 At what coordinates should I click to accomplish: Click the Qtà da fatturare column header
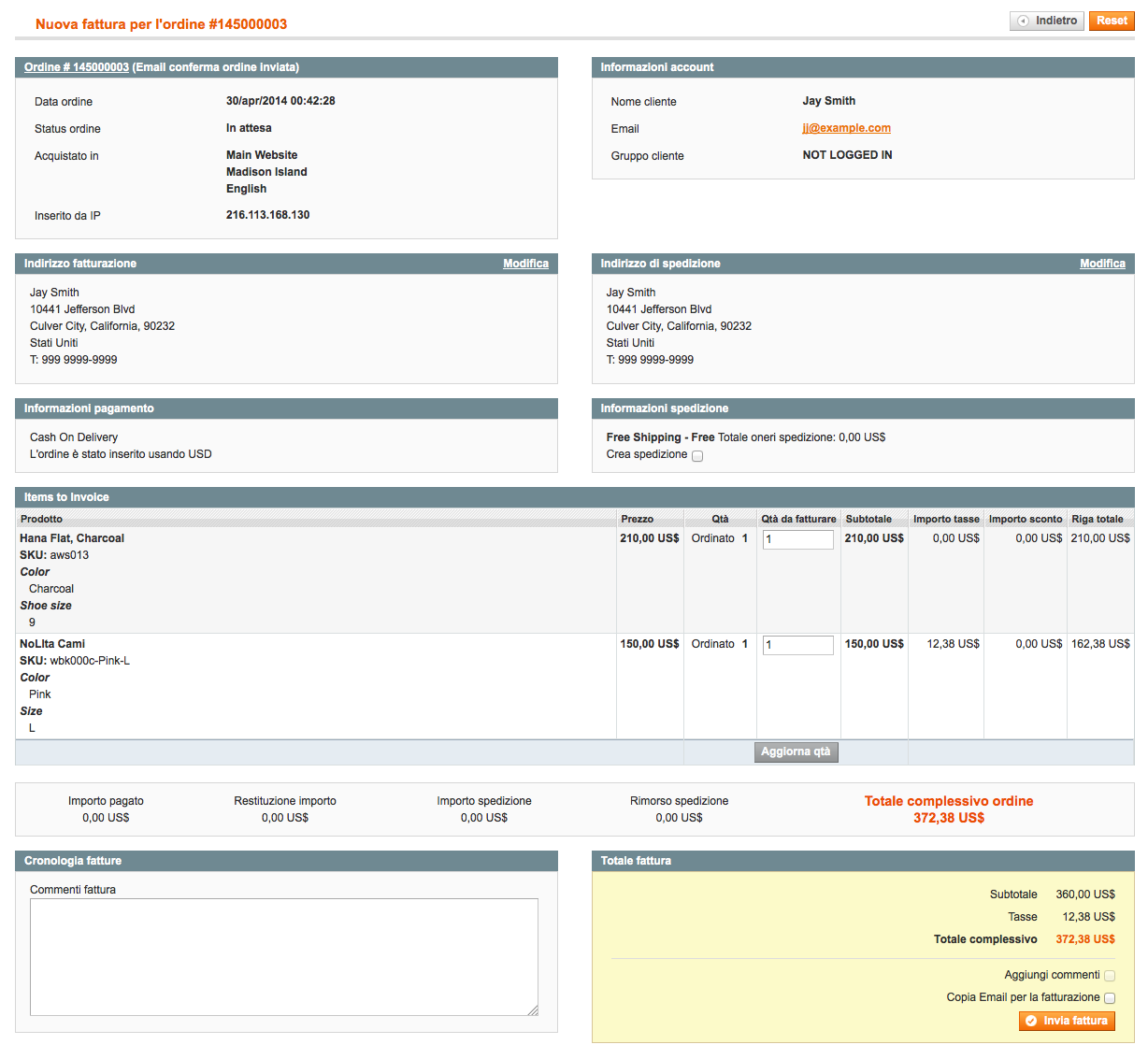(798, 519)
